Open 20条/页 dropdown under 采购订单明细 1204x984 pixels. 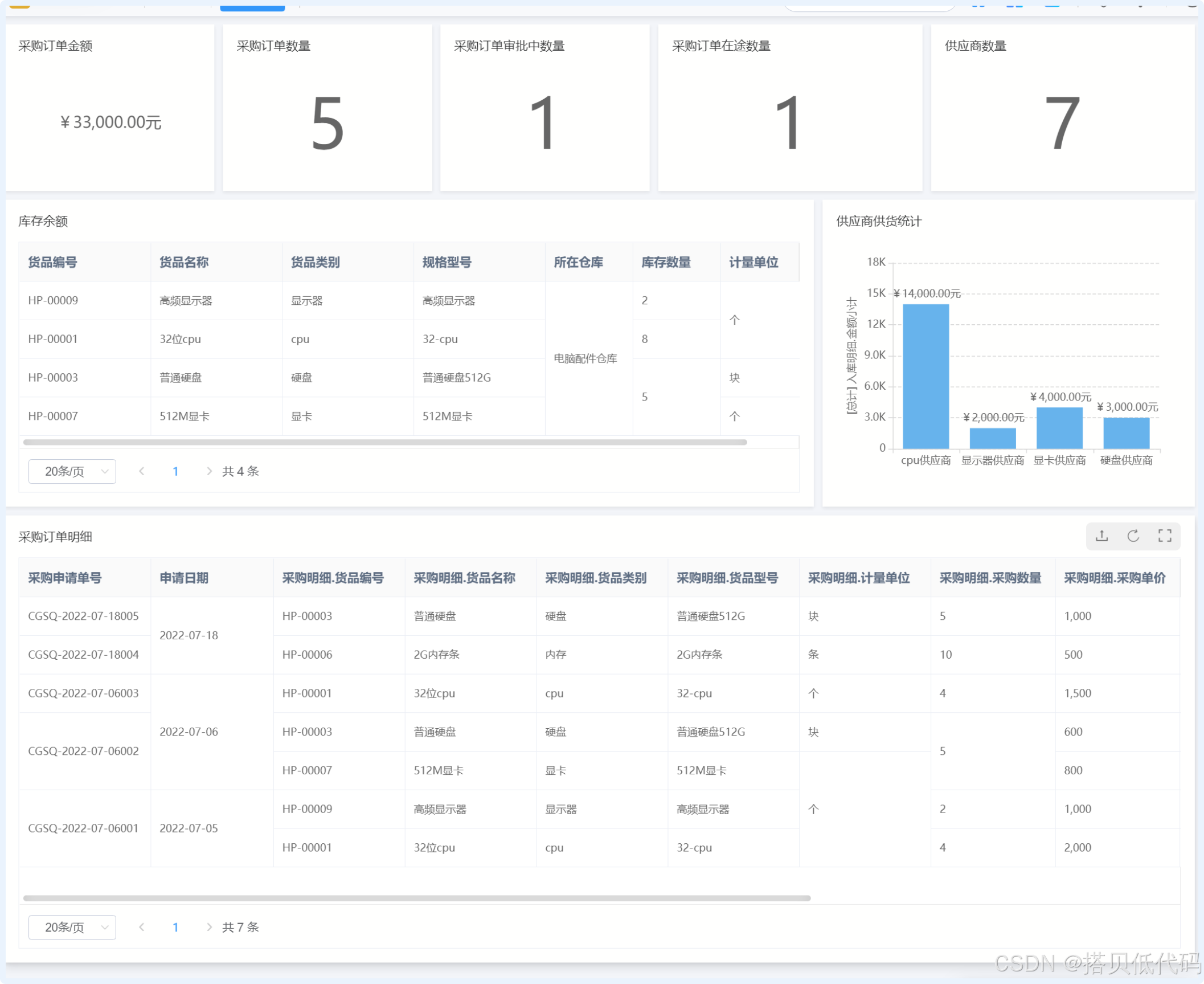[x=72, y=927]
